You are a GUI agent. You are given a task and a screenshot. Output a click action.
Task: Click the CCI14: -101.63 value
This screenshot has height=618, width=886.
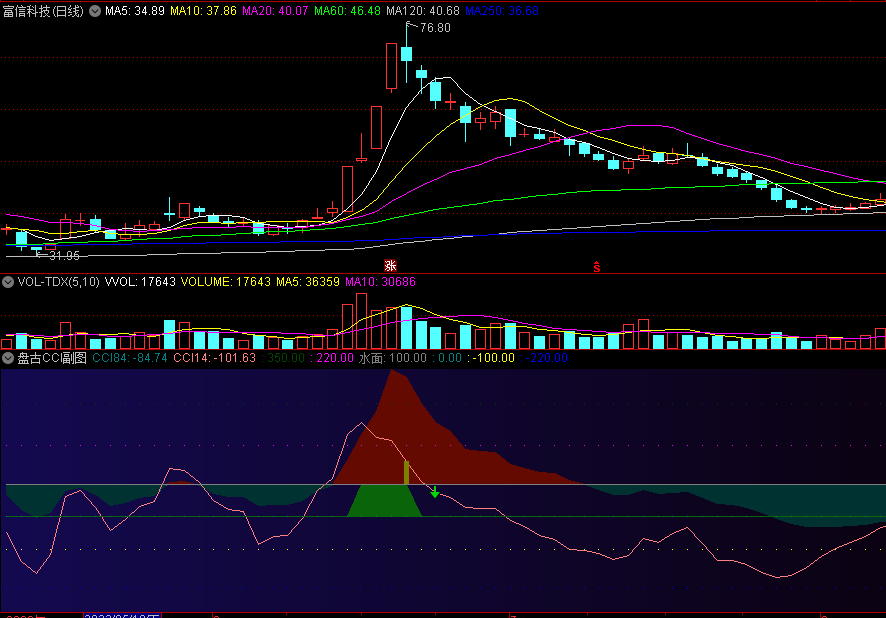tap(214, 358)
